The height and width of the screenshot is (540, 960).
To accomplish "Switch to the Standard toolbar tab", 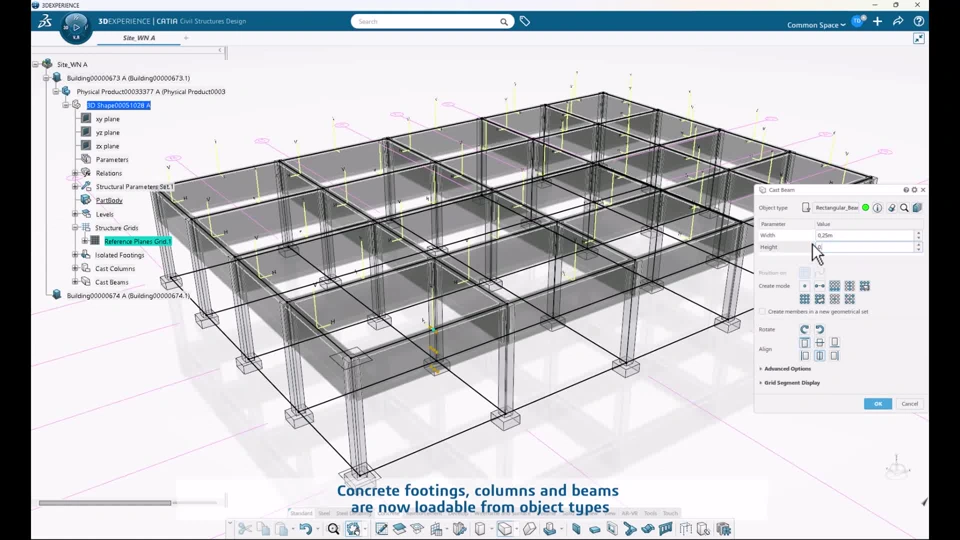I will 301,513.
